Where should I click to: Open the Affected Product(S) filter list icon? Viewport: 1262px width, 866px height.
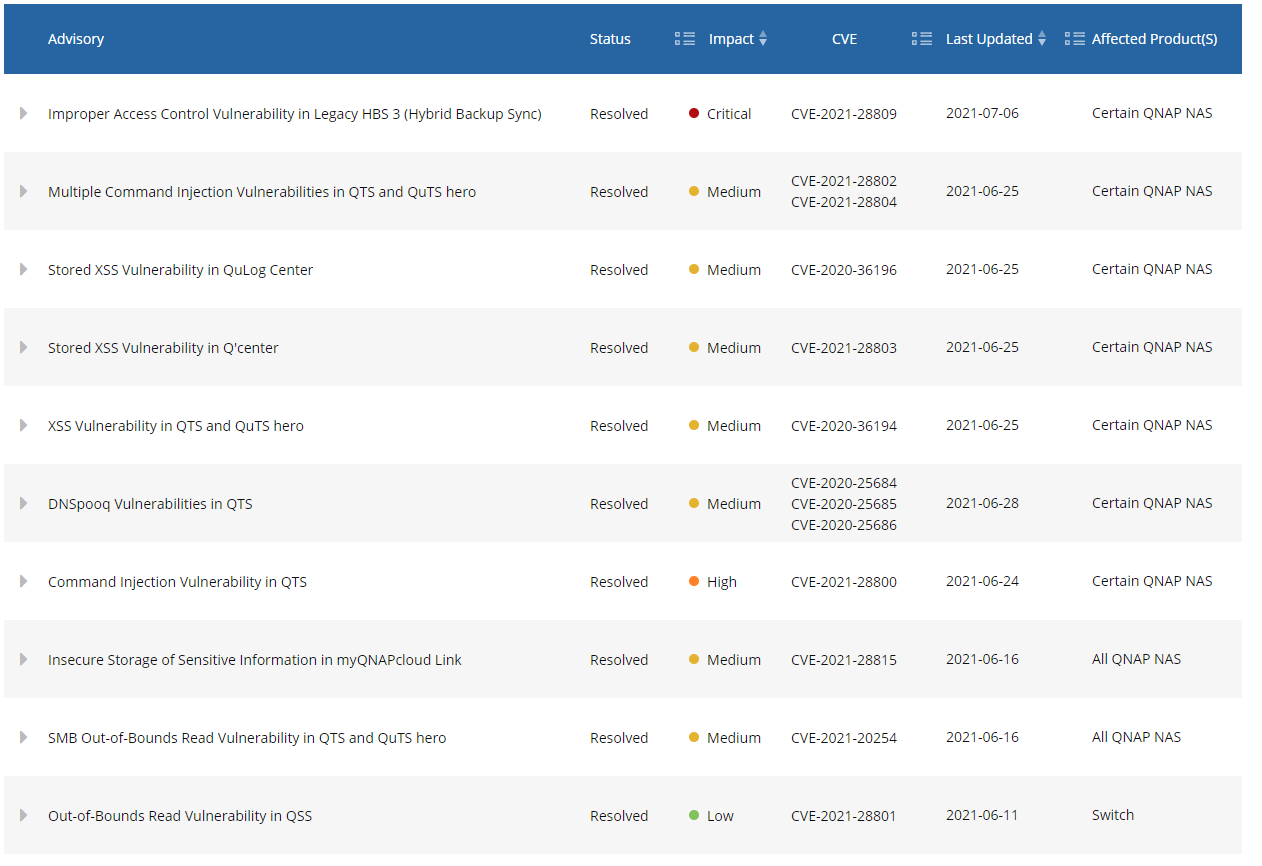(1075, 39)
